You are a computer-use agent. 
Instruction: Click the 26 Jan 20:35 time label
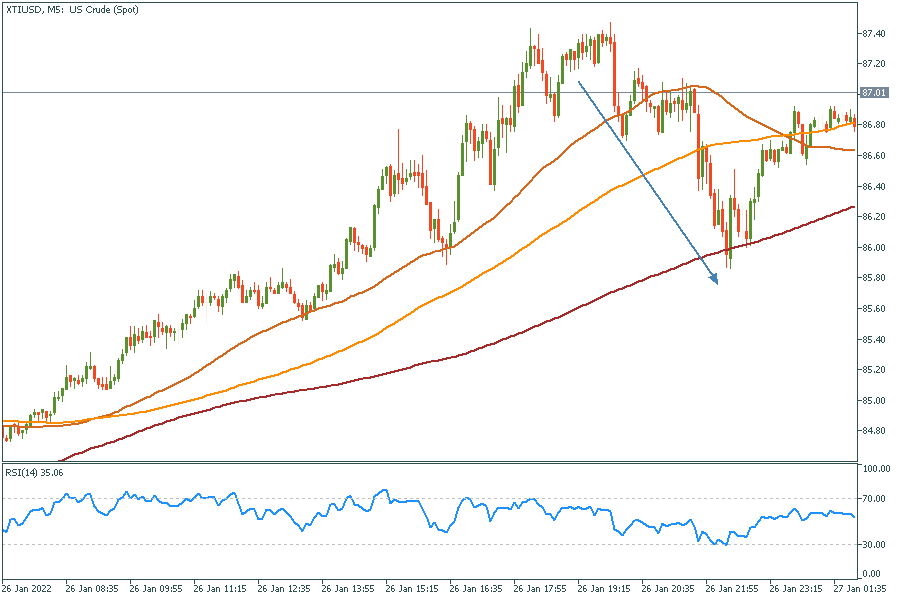coord(668,589)
